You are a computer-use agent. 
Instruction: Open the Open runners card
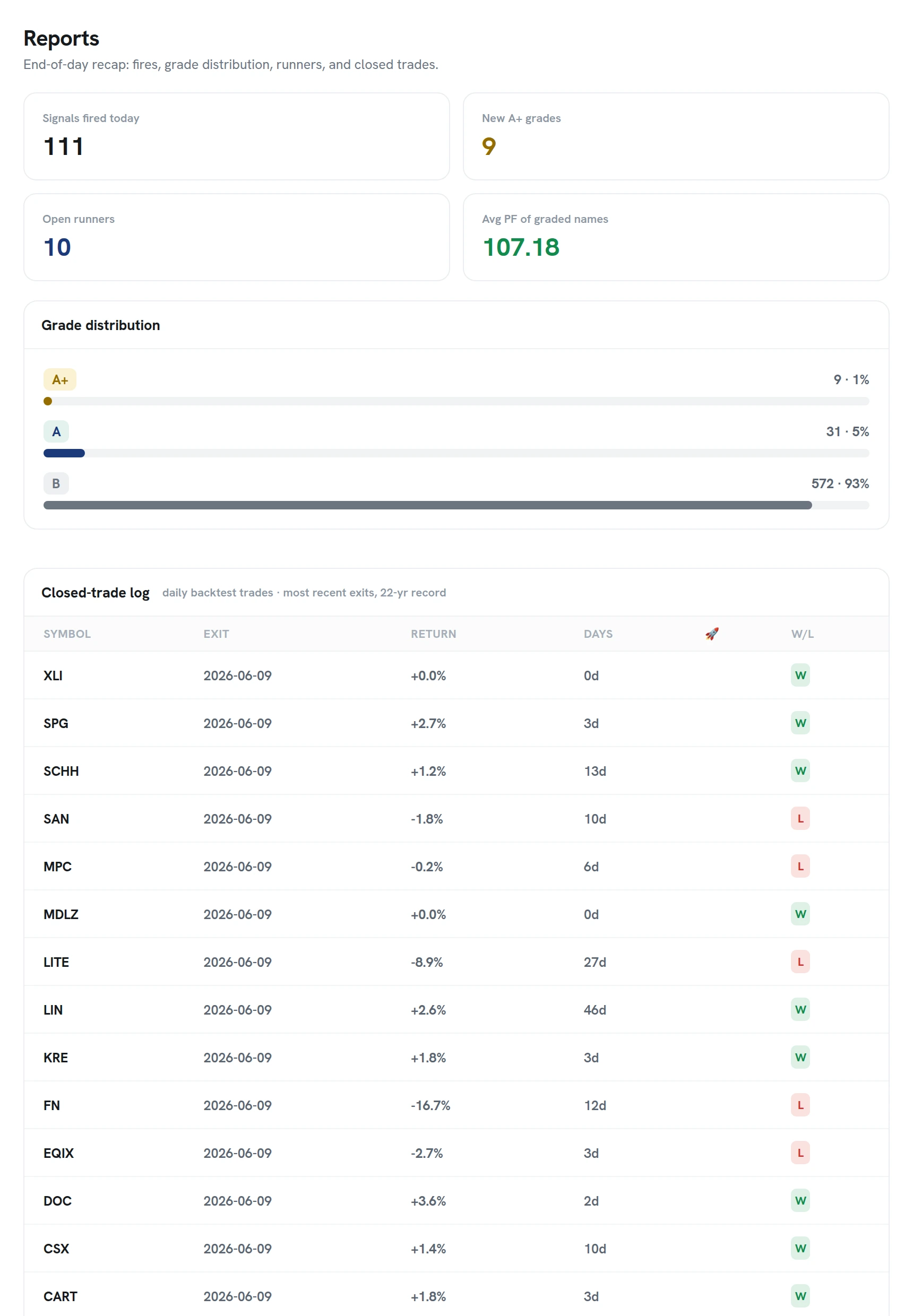(236, 237)
